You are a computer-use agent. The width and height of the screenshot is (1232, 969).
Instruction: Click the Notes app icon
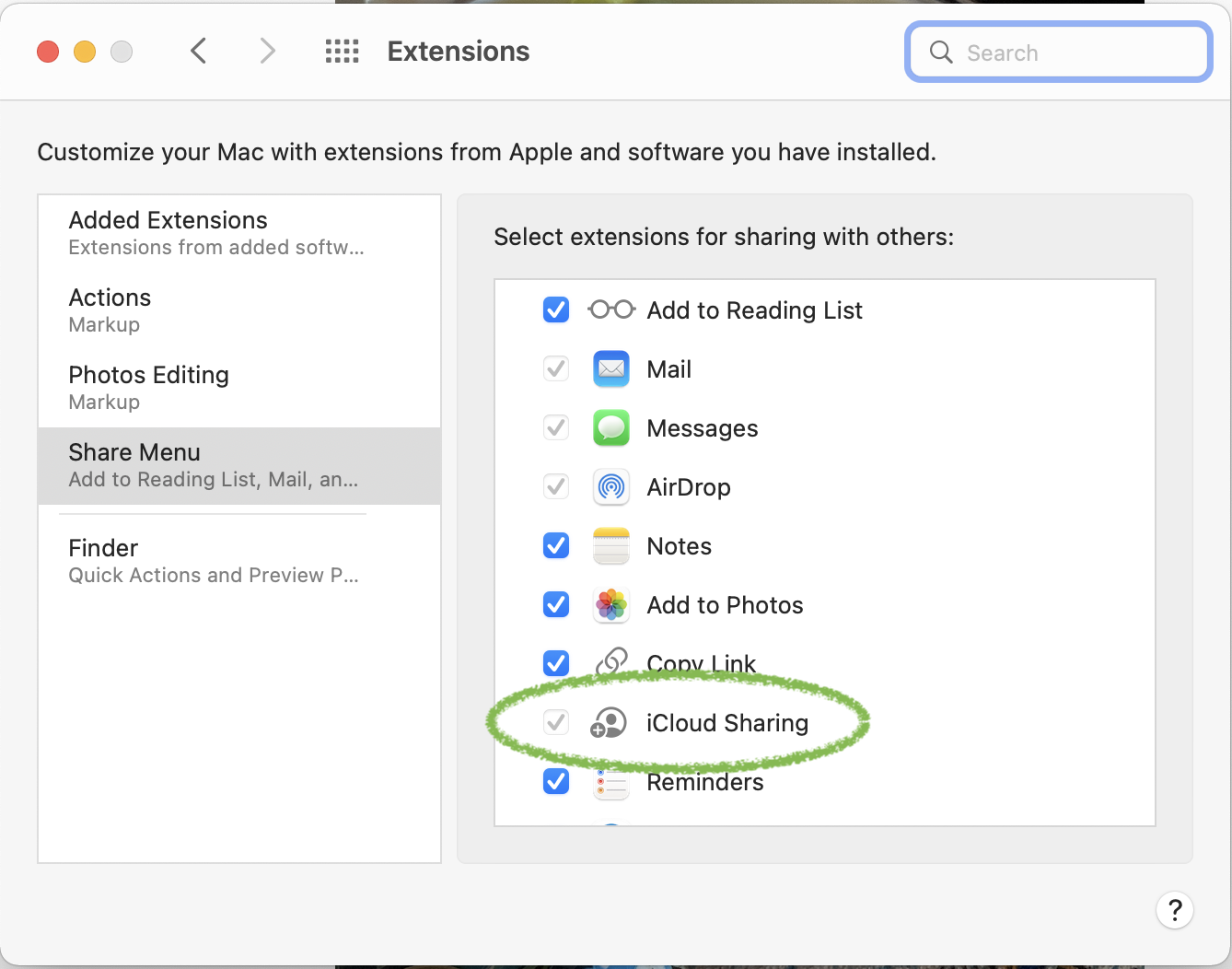pyautogui.click(x=611, y=546)
